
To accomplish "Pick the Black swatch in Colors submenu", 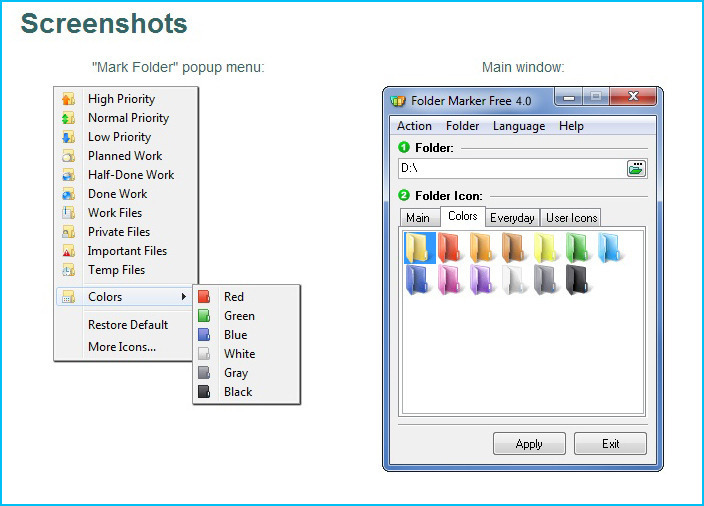I will (x=204, y=392).
